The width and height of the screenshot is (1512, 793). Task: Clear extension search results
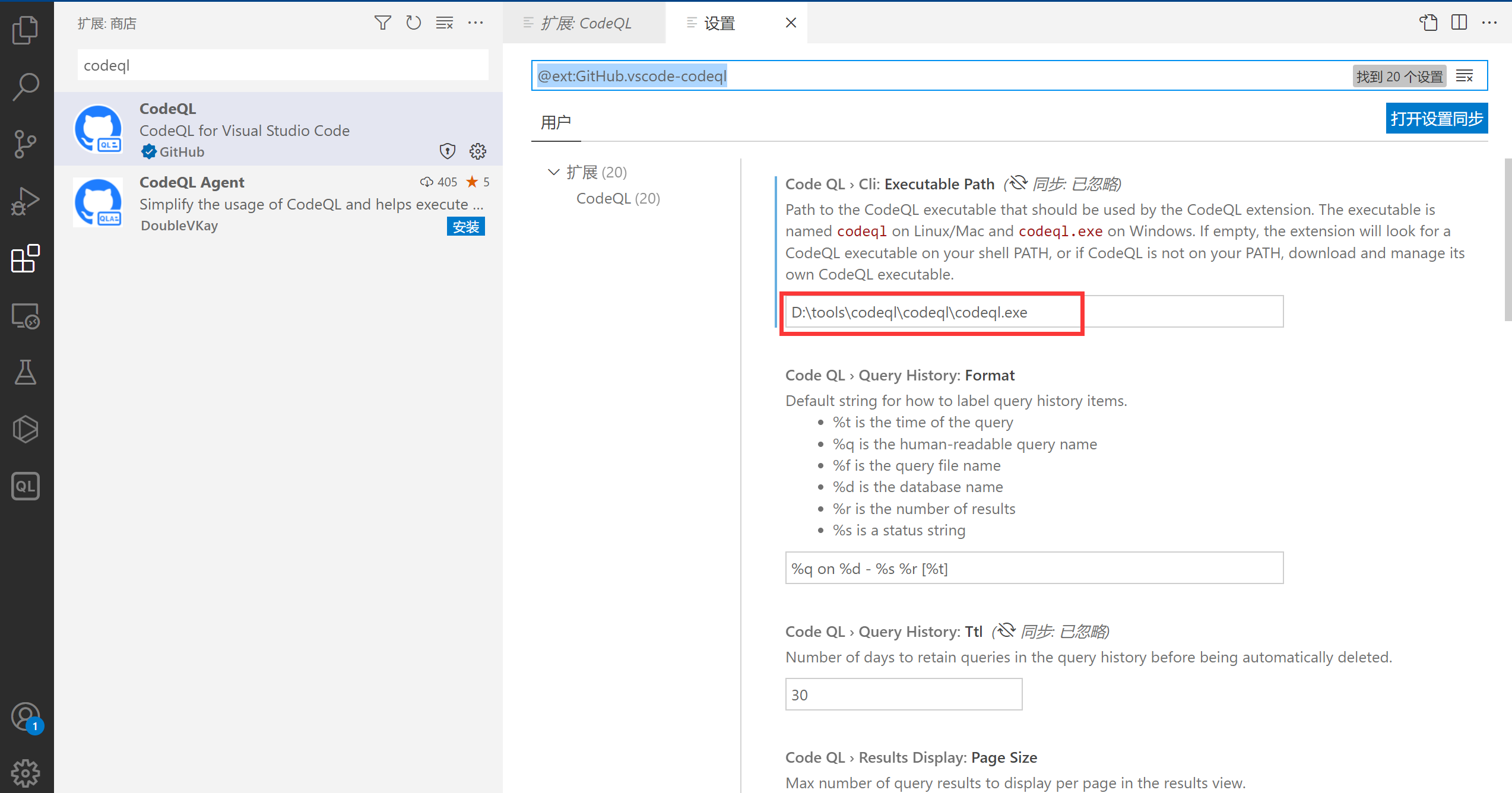(x=444, y=23)
